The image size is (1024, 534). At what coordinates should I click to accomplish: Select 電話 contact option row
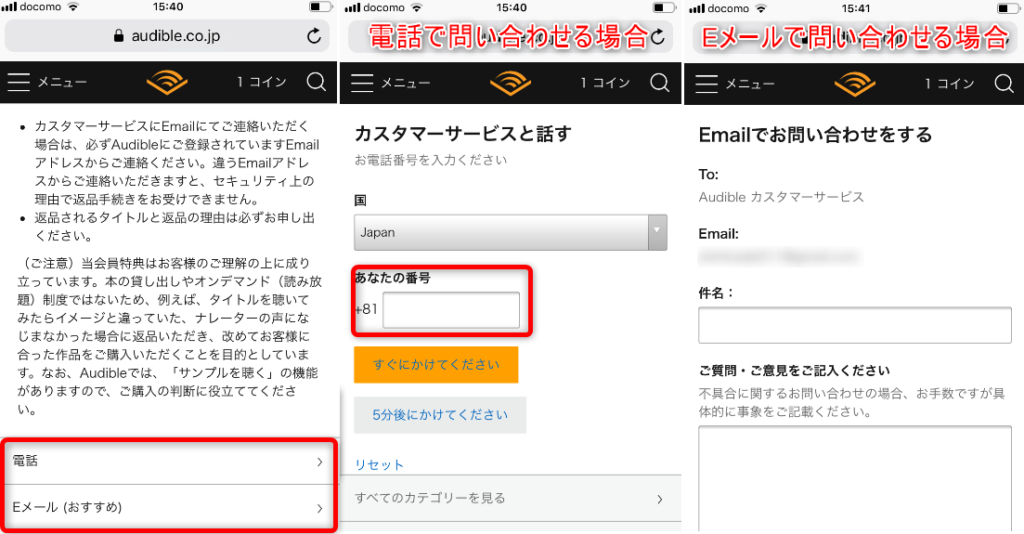[168, 462]
